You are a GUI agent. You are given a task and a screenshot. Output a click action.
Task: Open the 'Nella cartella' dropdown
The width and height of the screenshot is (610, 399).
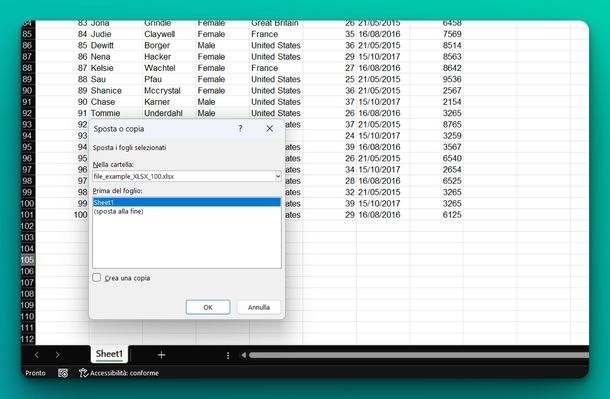click(x=278, y=176)
